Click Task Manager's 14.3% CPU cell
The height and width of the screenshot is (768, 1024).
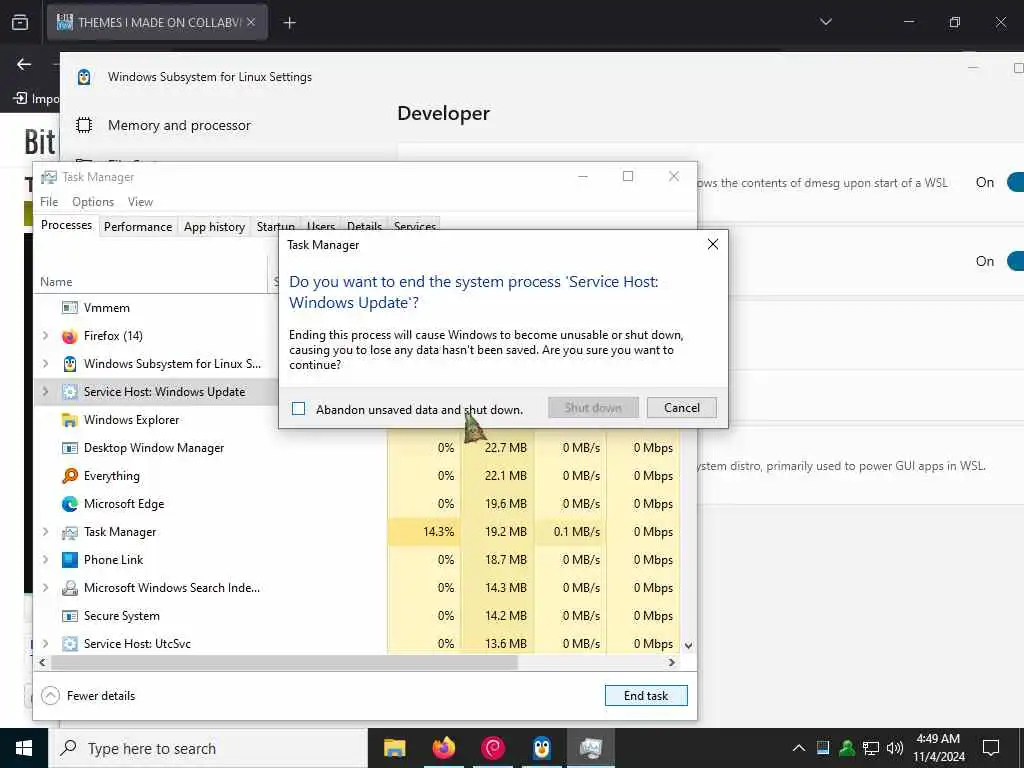click(x=424, y=532)
